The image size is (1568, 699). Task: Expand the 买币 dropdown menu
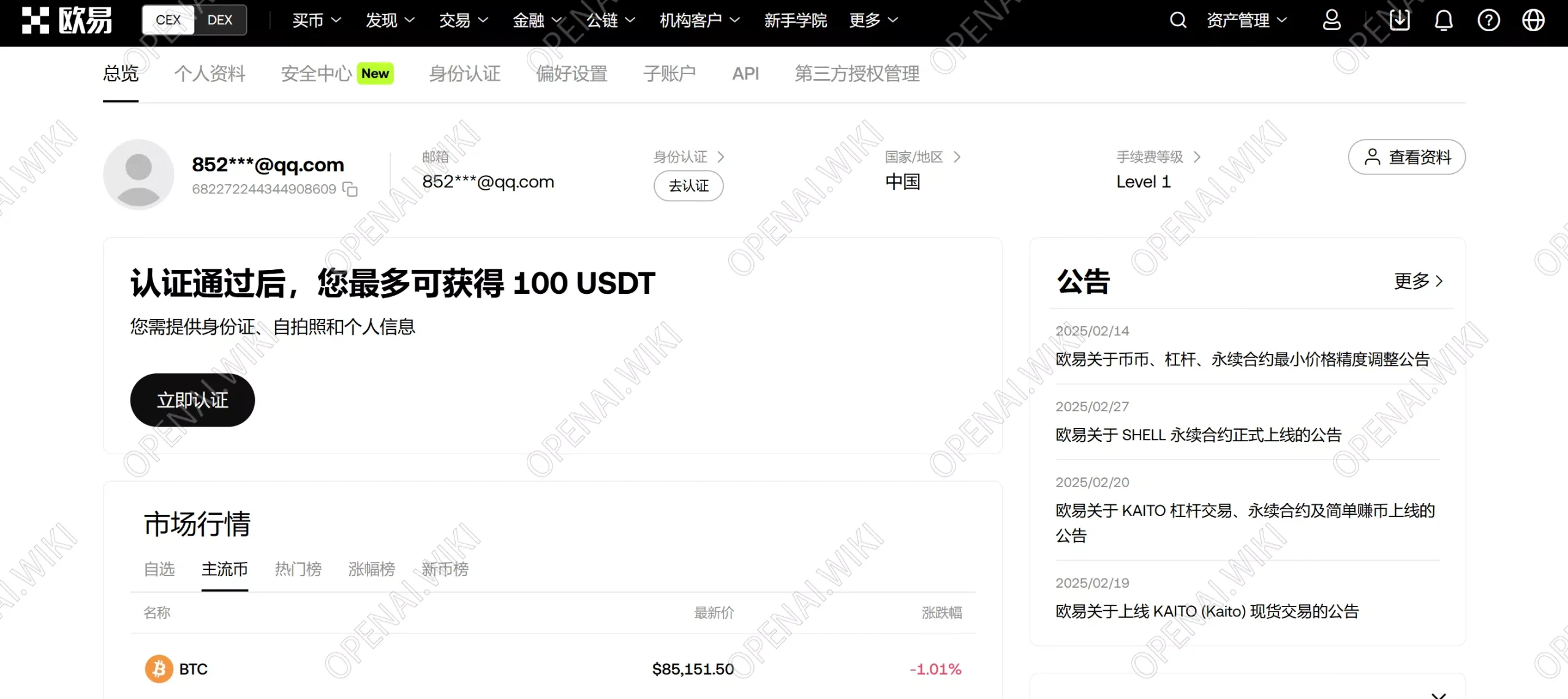coord(316,20)
